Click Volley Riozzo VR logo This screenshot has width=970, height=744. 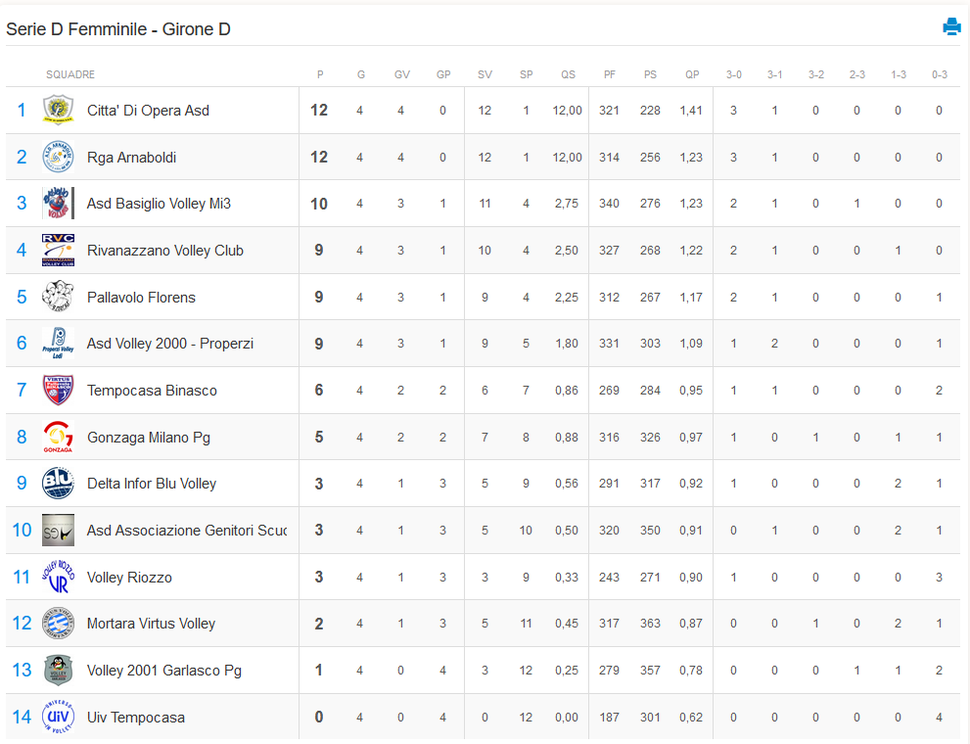[x=58, y=577]
